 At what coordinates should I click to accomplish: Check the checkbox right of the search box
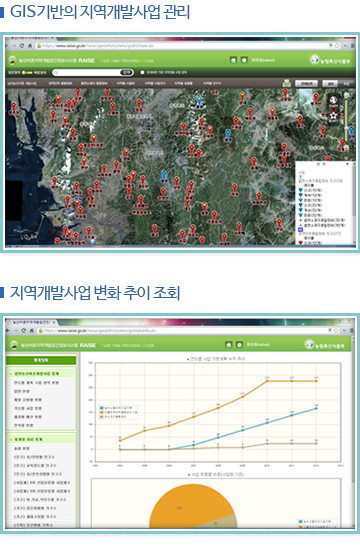coord(142,72)
